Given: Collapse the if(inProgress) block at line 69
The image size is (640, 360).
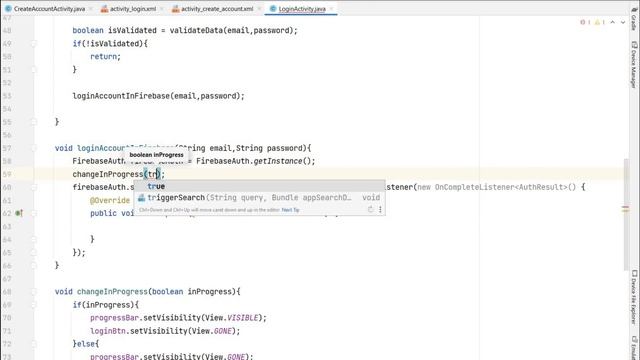Looking at the screenshot, I should (34, 304).
